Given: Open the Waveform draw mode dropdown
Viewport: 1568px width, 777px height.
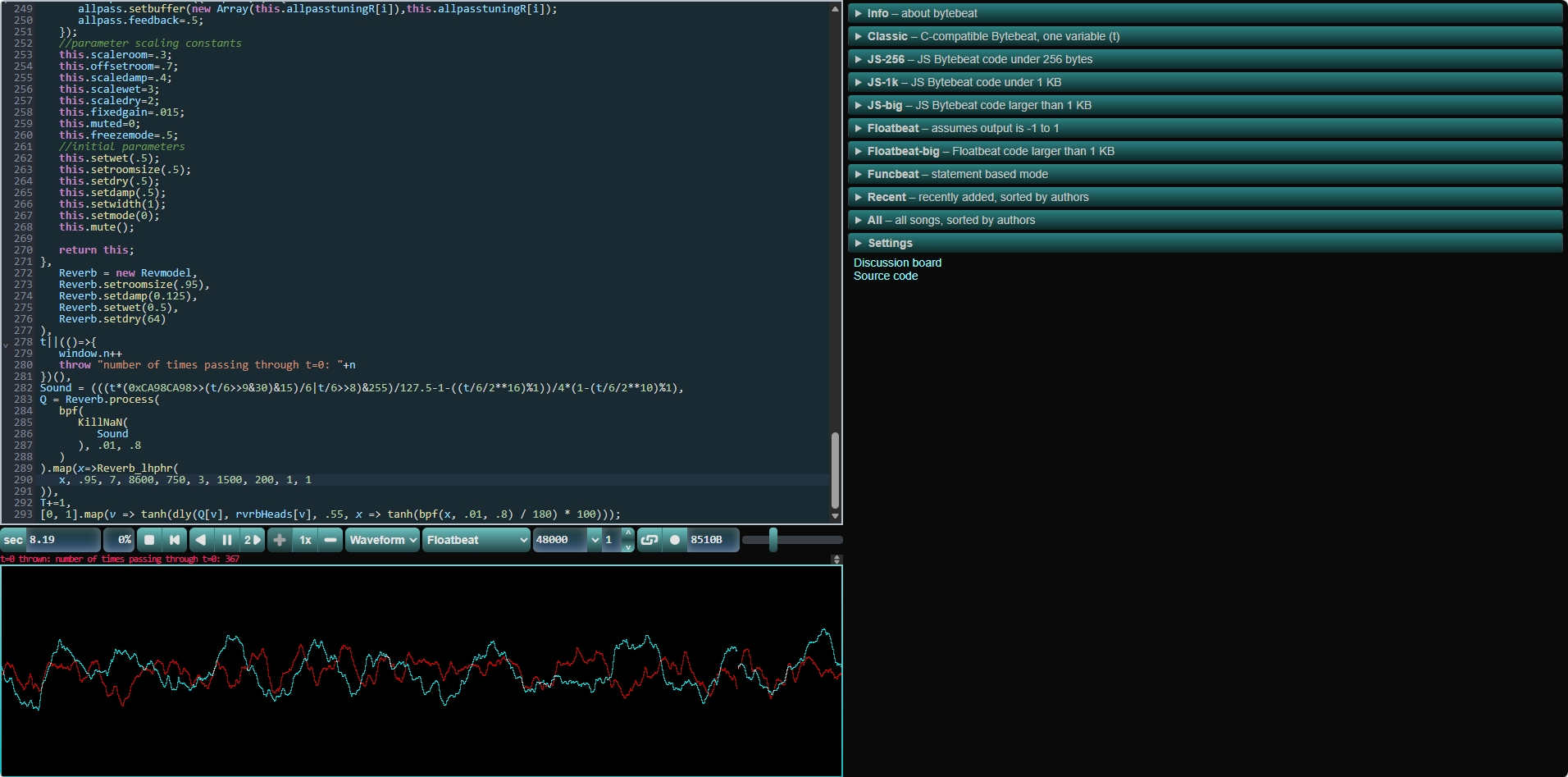Looking at the screenshot, I should [x=382, y=540].
